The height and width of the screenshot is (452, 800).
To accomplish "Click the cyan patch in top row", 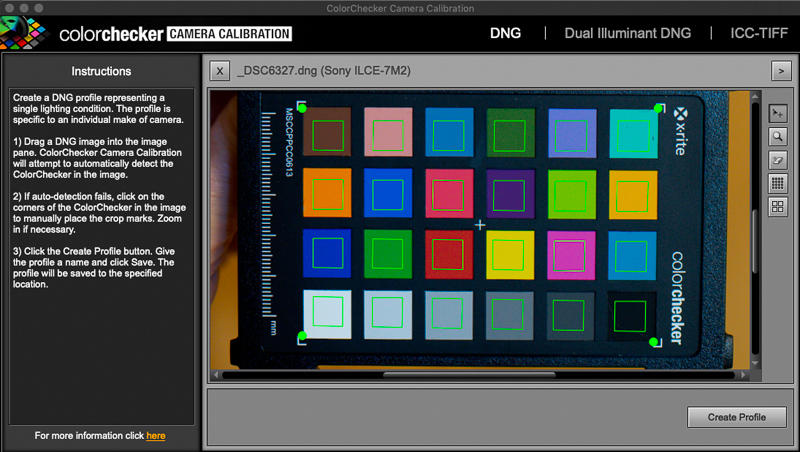I will click(633, 134).
